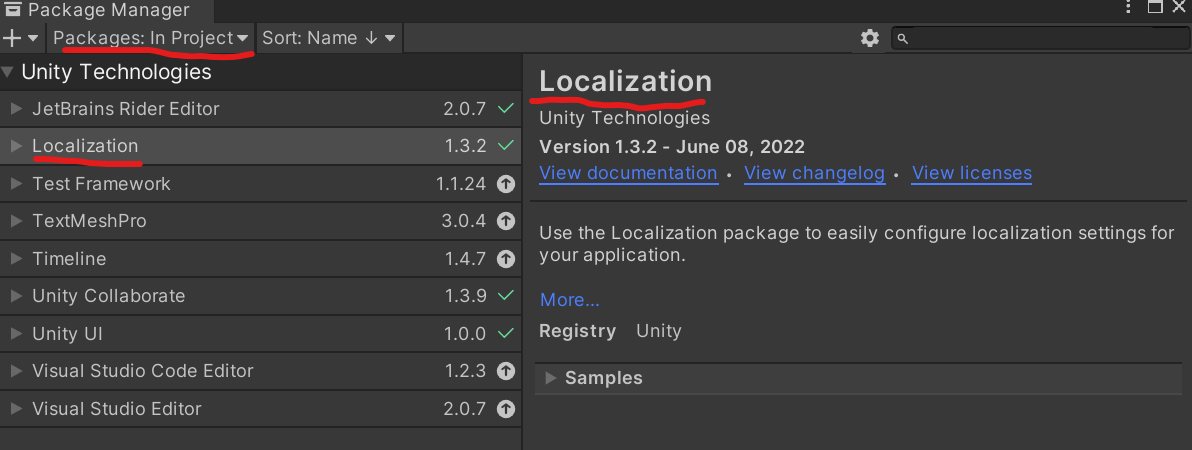
Task: Open the View licenses link
Action: tap(972, 173)
